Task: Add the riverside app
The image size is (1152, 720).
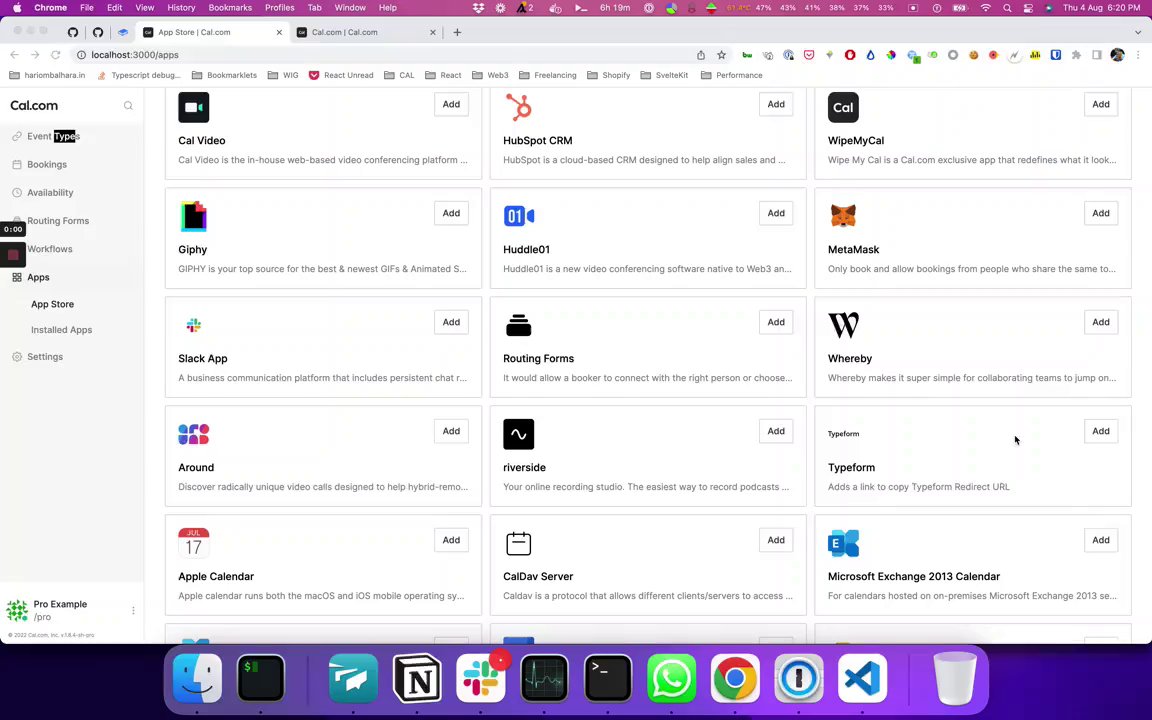Action: click(776, 431)
